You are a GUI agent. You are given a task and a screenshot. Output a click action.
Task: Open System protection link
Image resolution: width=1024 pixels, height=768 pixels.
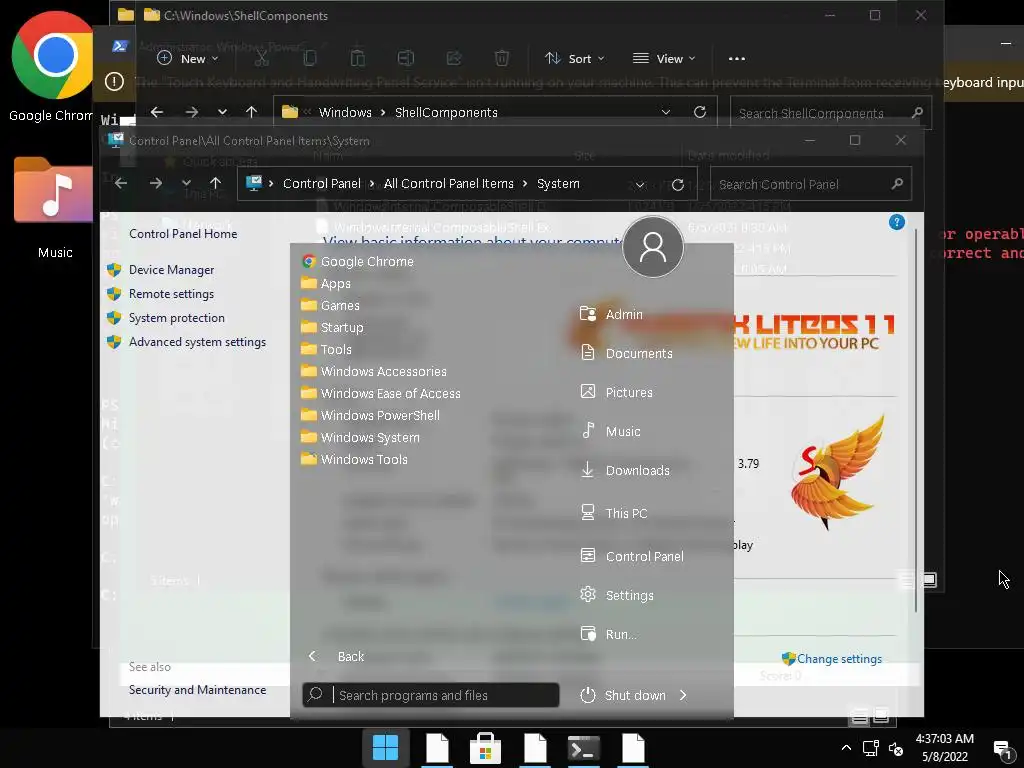176,317
